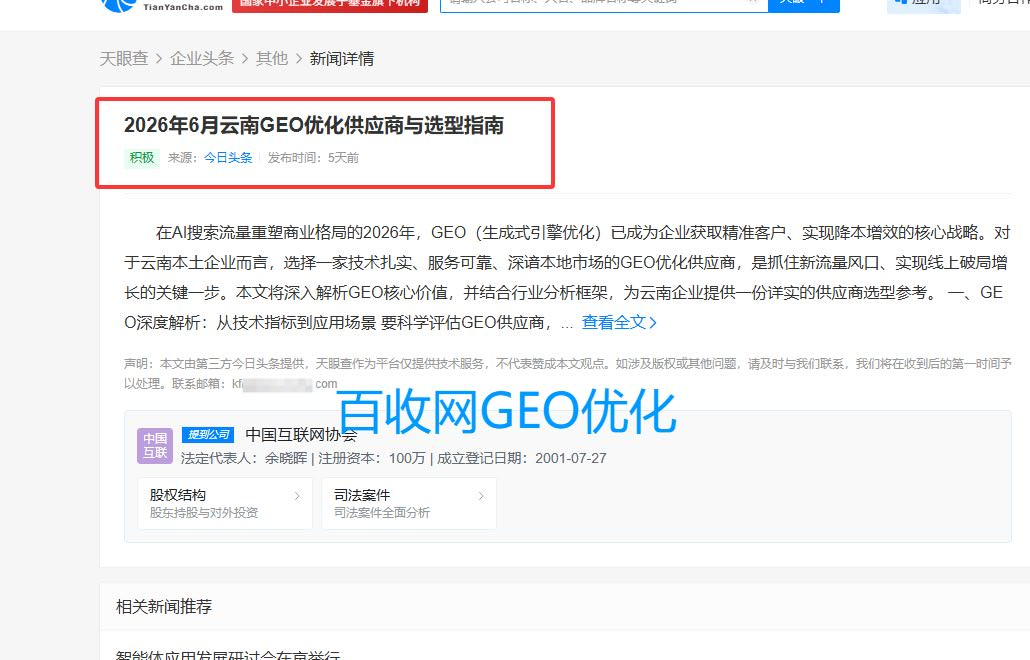This screenshot has height=660, width=1030.
Task: Open related news 智能体应用发展研讨会在京举行
Action: point(228,655)
